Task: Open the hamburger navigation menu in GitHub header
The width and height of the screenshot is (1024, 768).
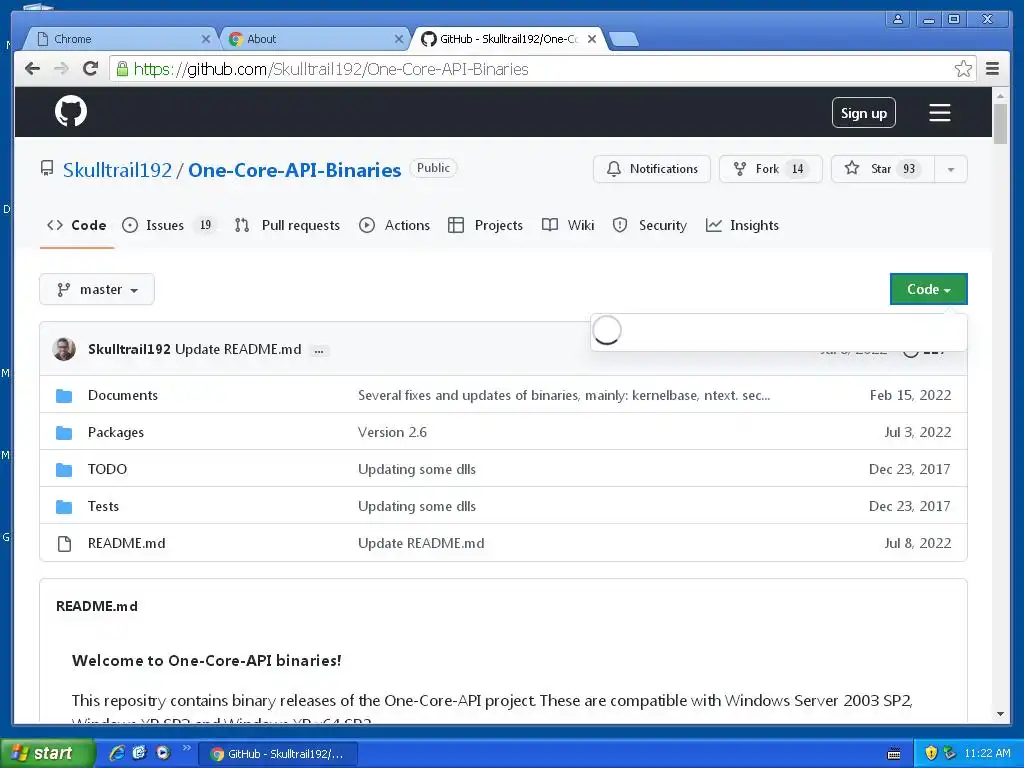Action: point(940,112)
